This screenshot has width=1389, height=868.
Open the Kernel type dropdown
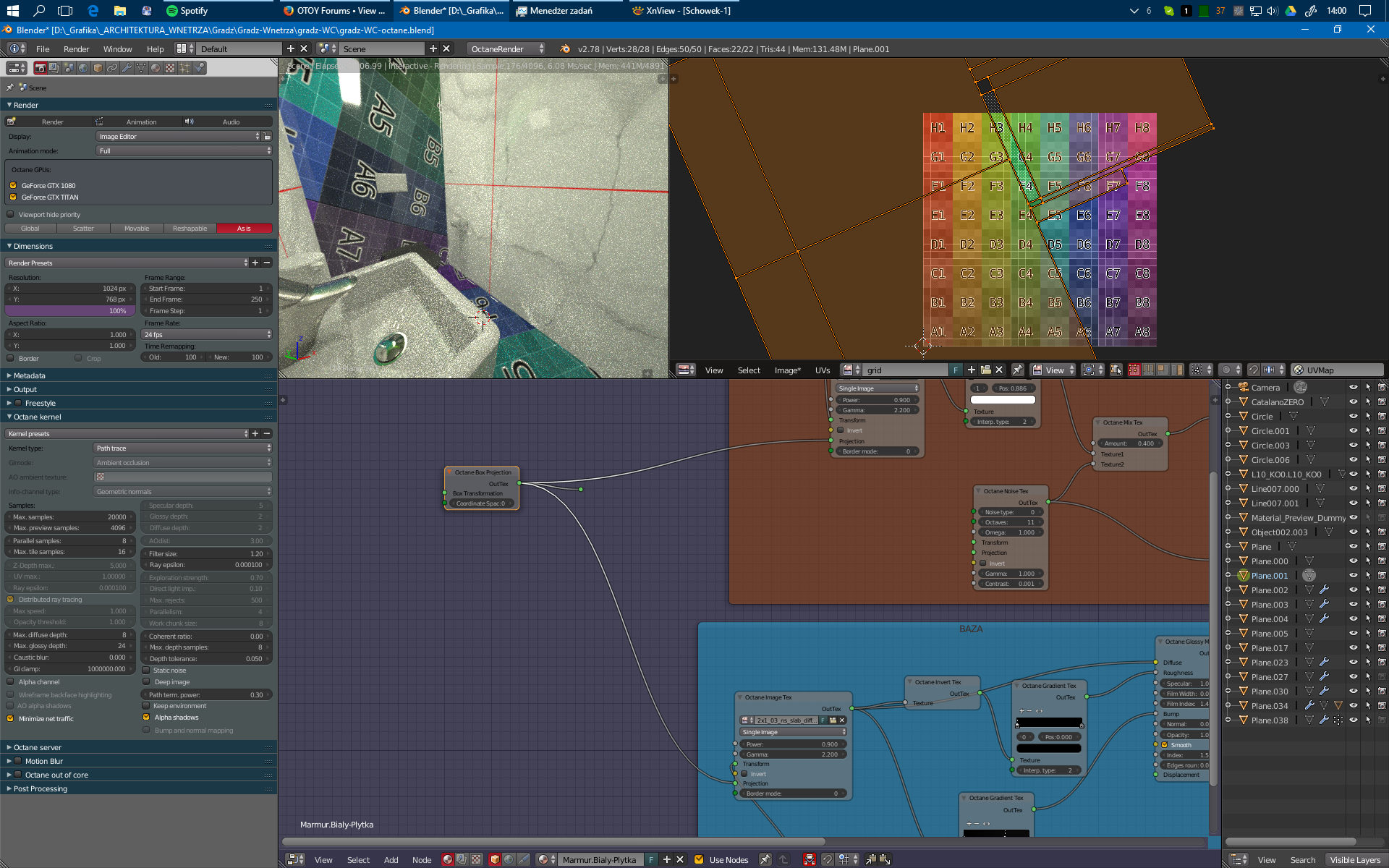[x=182, y=448]
